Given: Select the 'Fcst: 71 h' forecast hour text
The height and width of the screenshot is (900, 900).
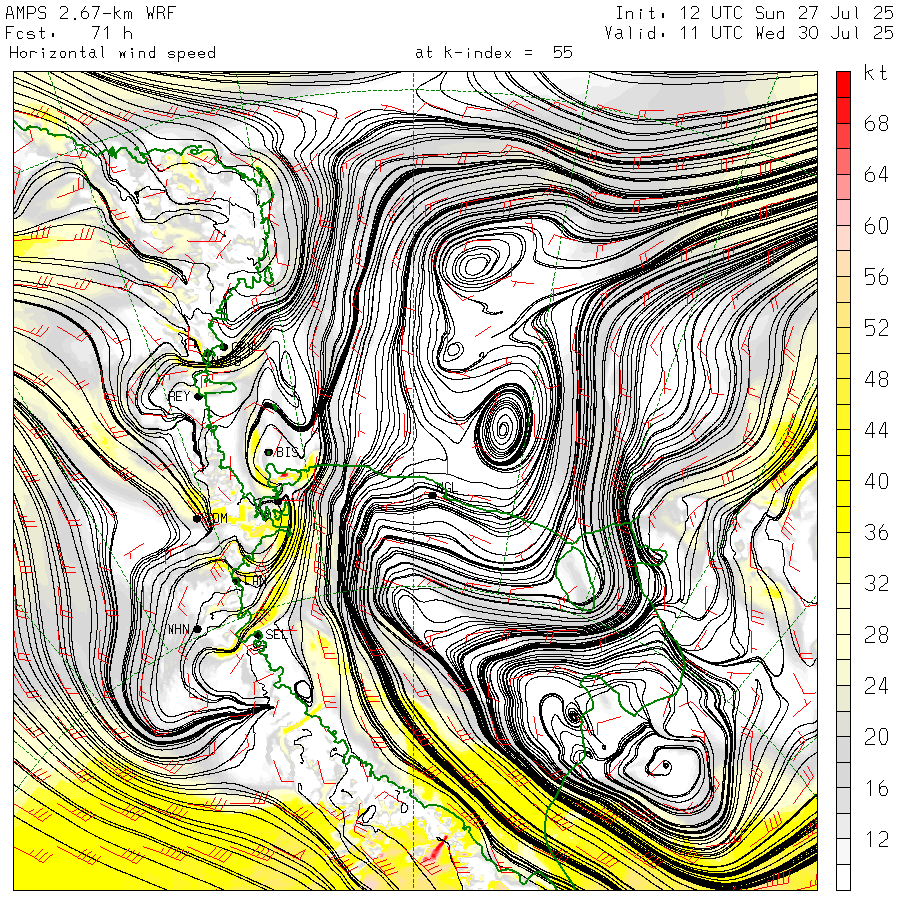Looking at the screenshot, I should (69, 33).
